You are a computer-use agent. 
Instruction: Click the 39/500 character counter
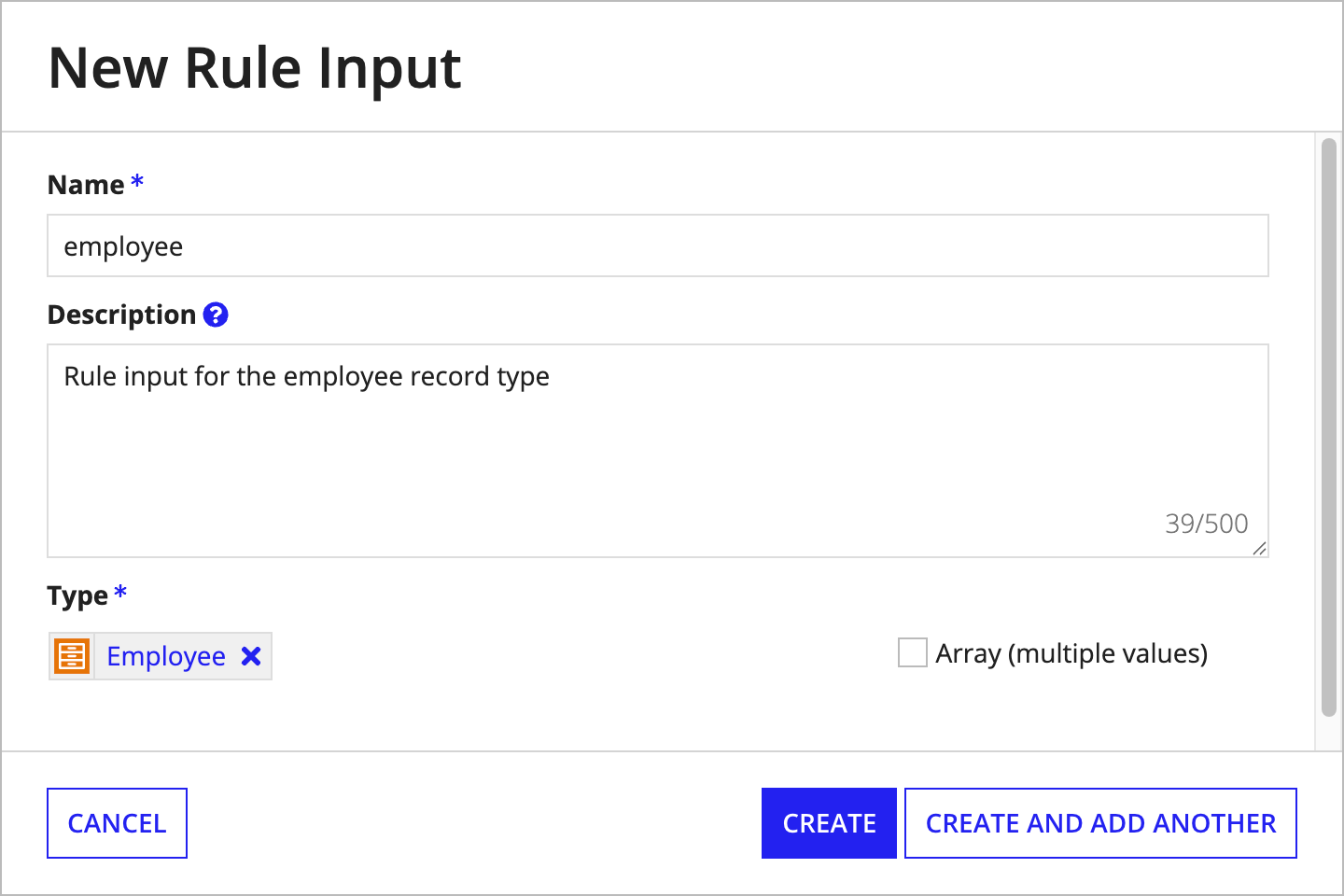point(1206,524)
